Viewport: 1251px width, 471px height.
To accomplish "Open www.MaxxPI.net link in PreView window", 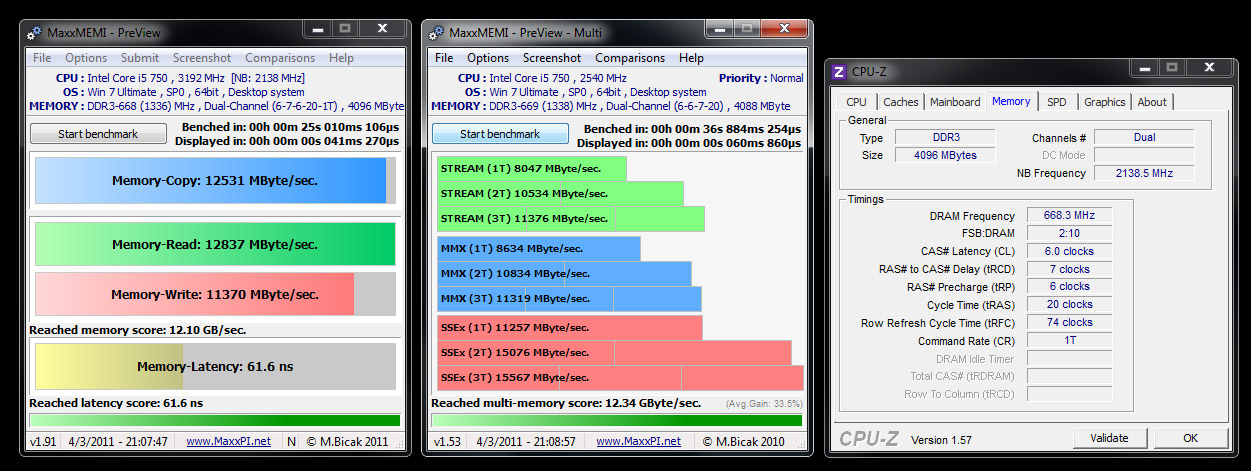I will pyautogui.click(x=228, y=441).
